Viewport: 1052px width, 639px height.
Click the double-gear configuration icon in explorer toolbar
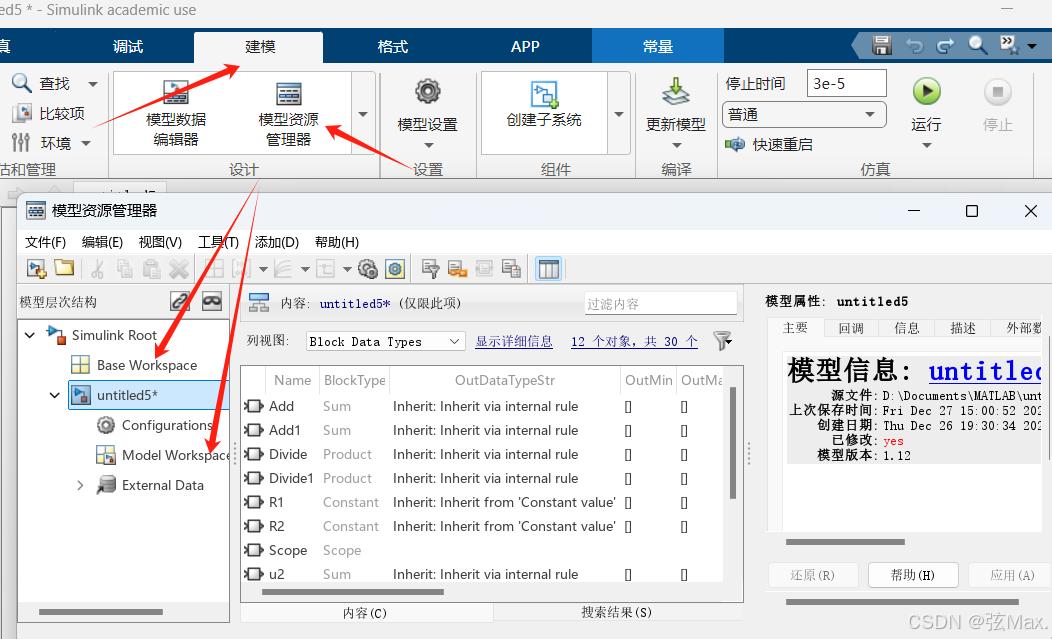[368, 269]
